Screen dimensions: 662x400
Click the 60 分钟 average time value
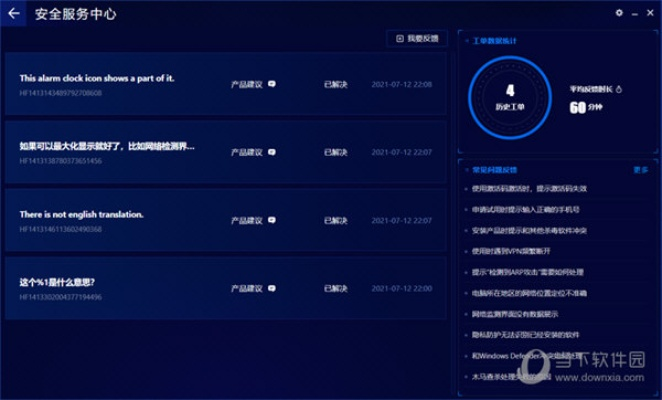point(586,107)
